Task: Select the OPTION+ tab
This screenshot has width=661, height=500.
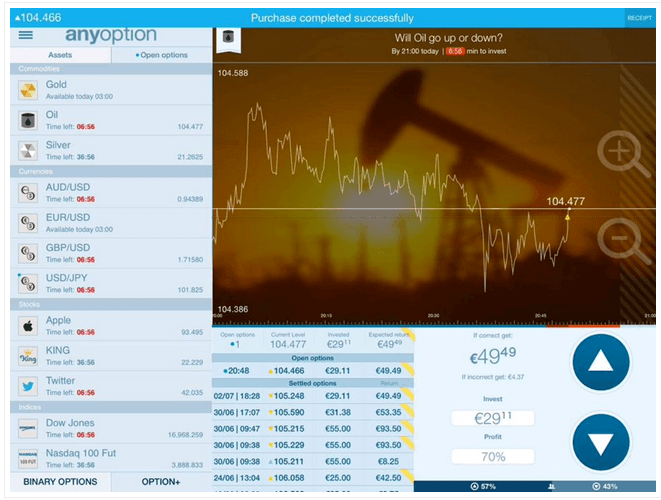Action: pos(161,482)
